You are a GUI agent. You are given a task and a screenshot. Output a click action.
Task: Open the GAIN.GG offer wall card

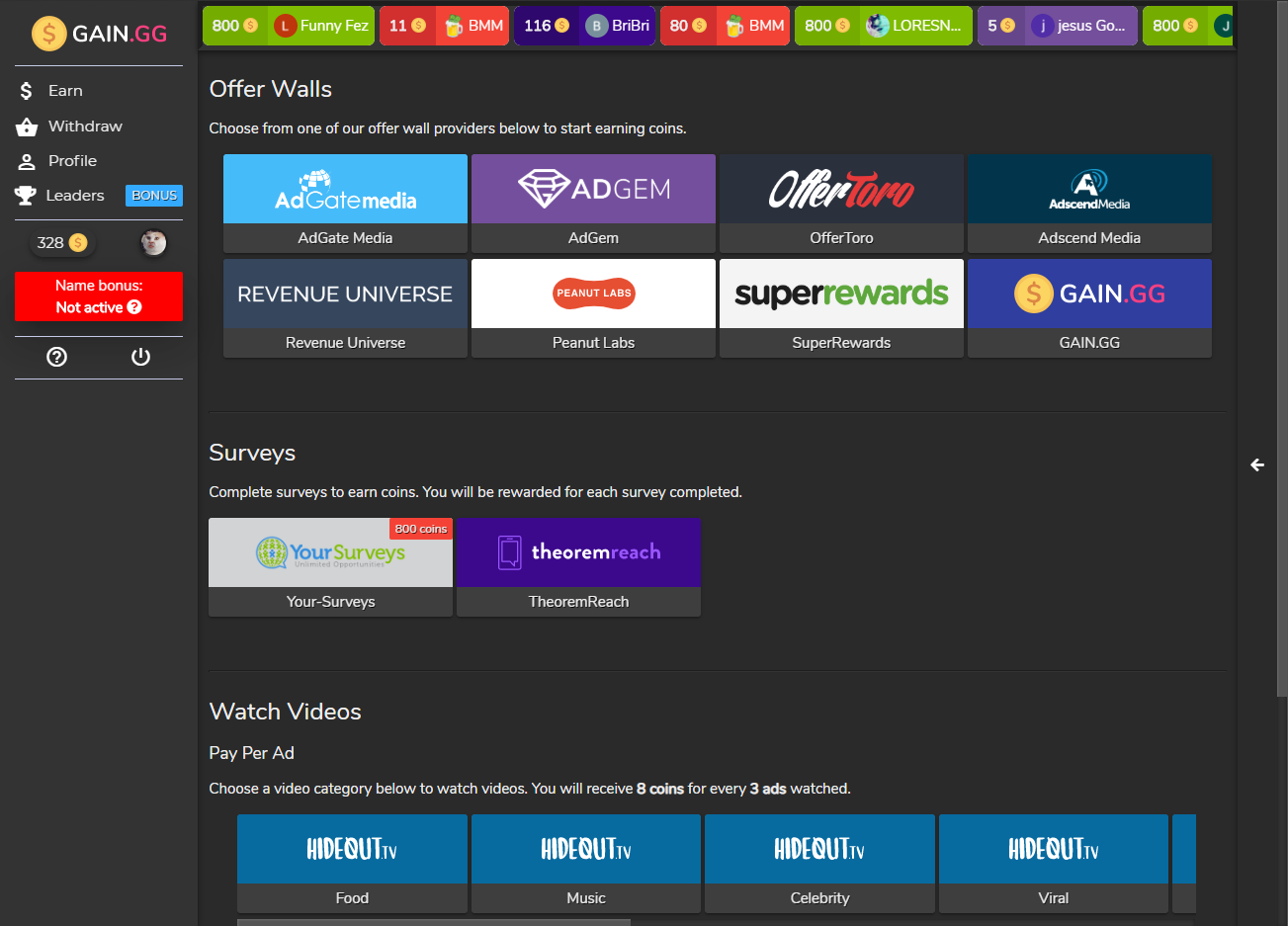1089,307
